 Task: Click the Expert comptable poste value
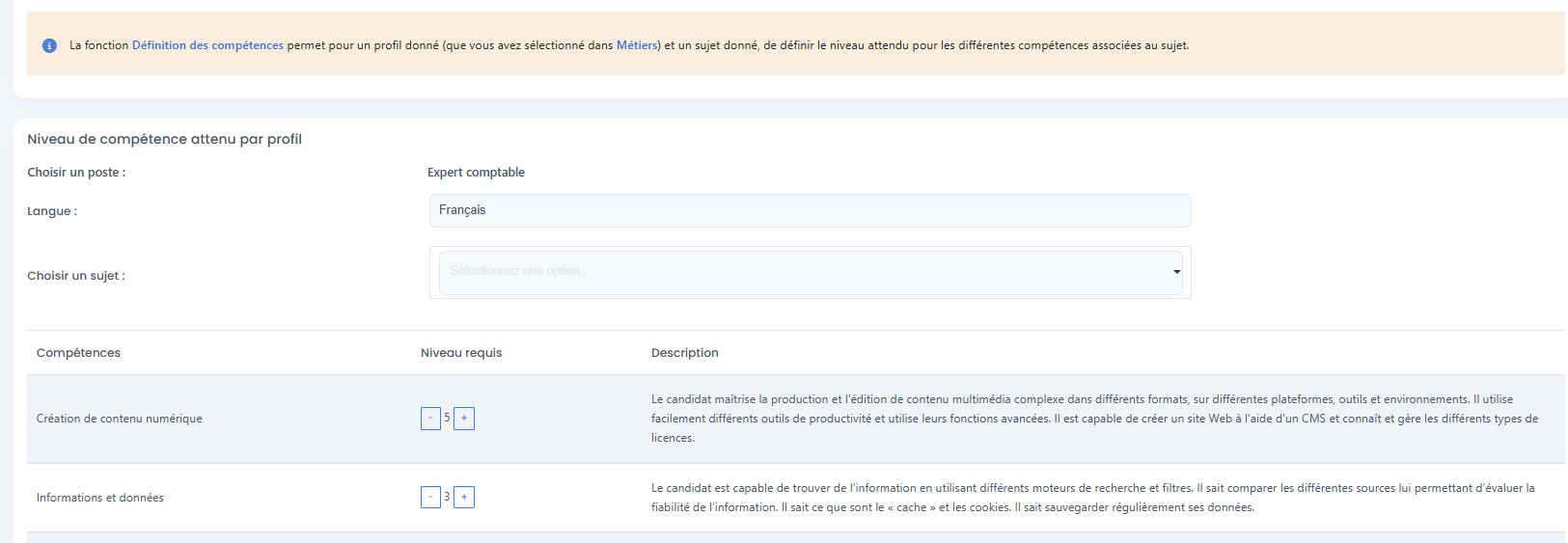point(476,173)
